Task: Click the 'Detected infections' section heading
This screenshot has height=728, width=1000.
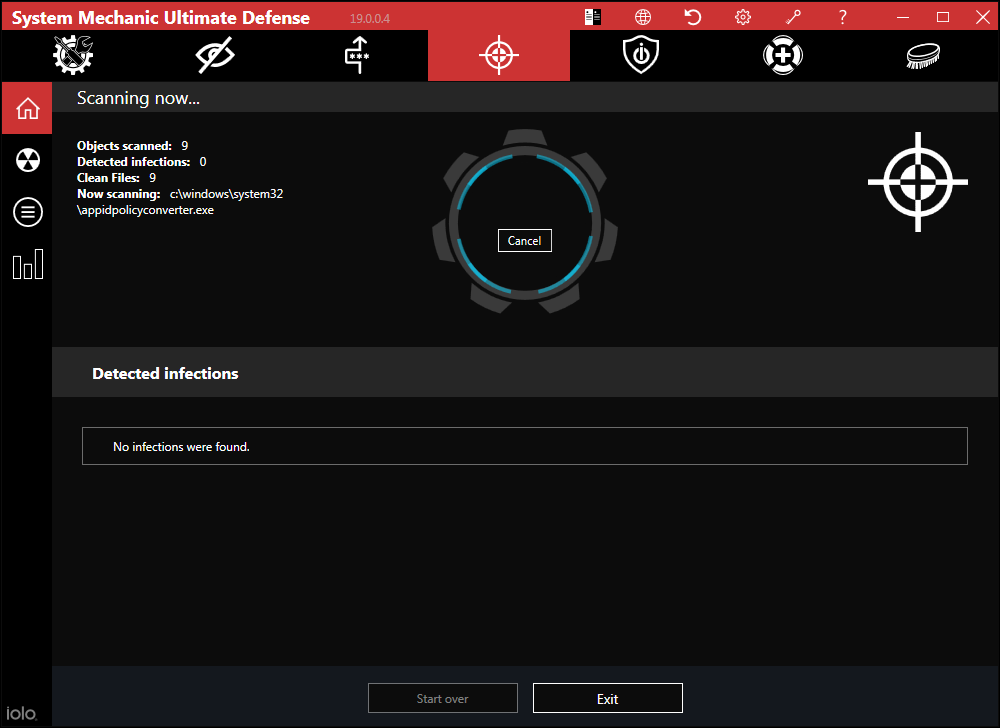Action: point(165,374)
